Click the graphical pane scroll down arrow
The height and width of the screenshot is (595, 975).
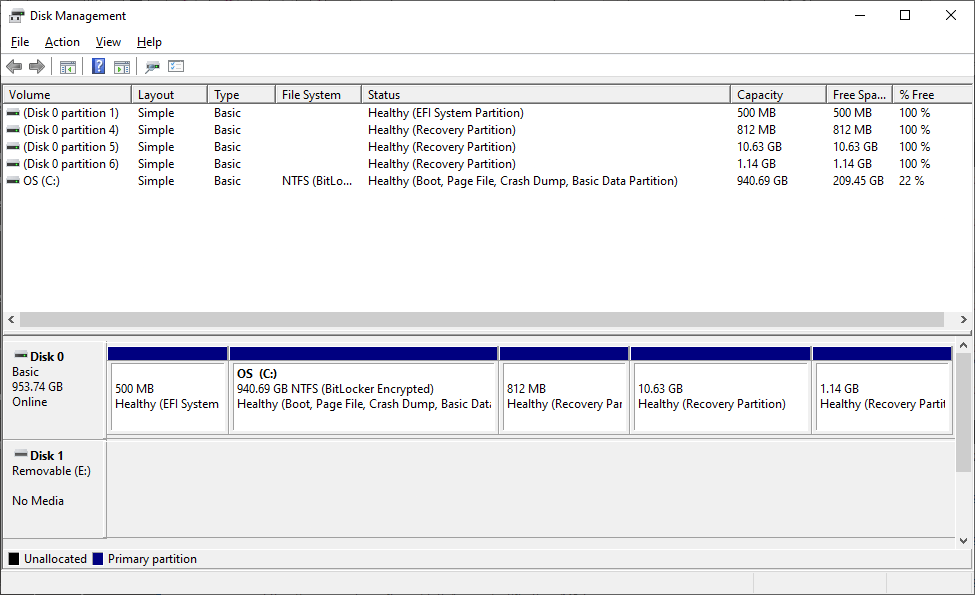[963, 541]
